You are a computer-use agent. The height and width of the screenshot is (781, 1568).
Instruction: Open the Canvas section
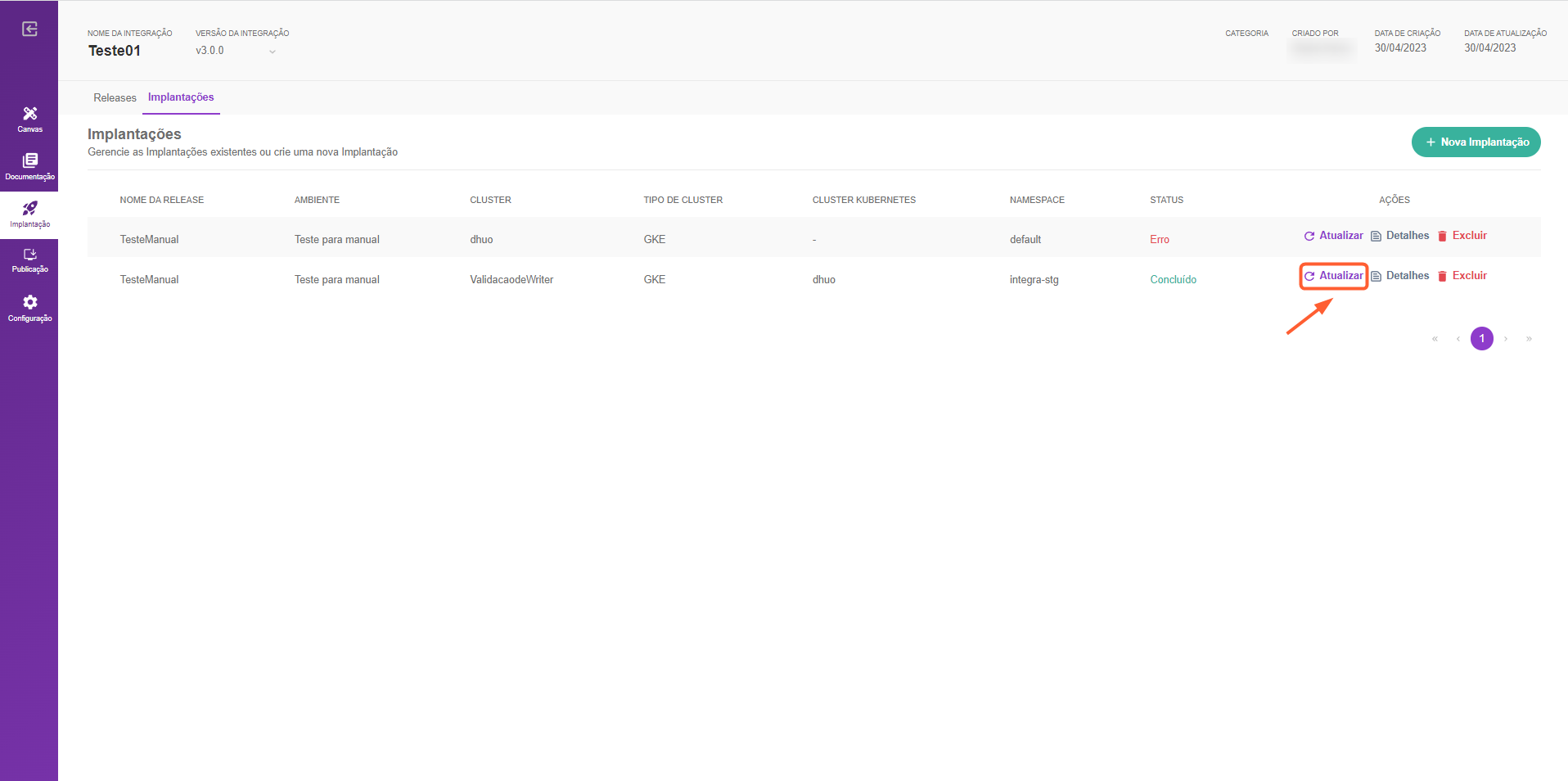tap(29, 120)
